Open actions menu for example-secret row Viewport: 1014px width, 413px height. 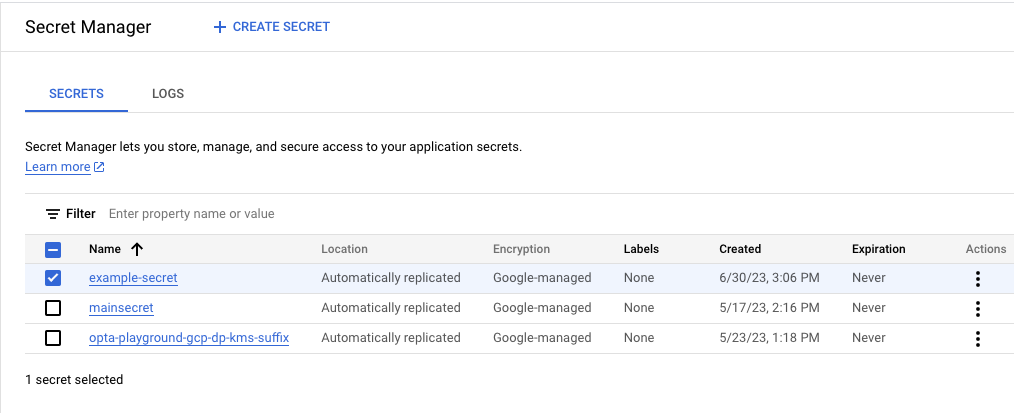977,278
